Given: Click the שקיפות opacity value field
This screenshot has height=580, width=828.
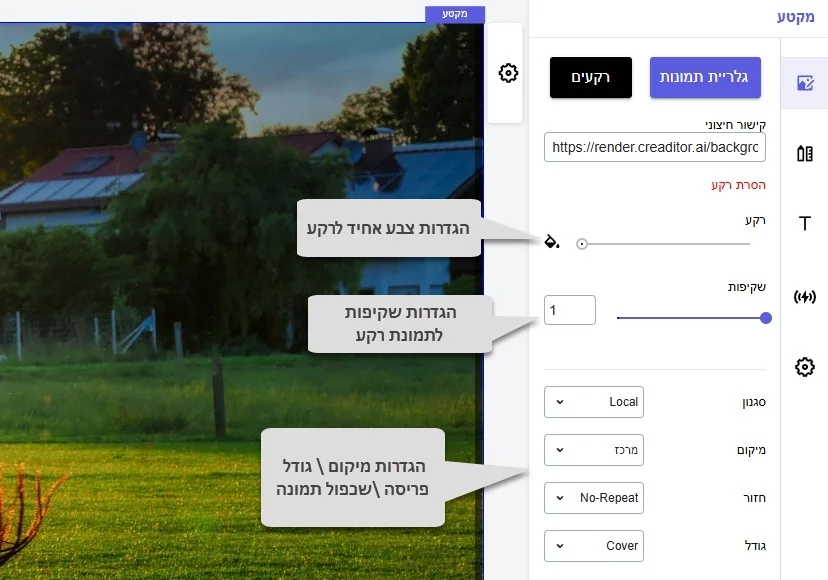Looking at the screenshot, I should 570,310.
